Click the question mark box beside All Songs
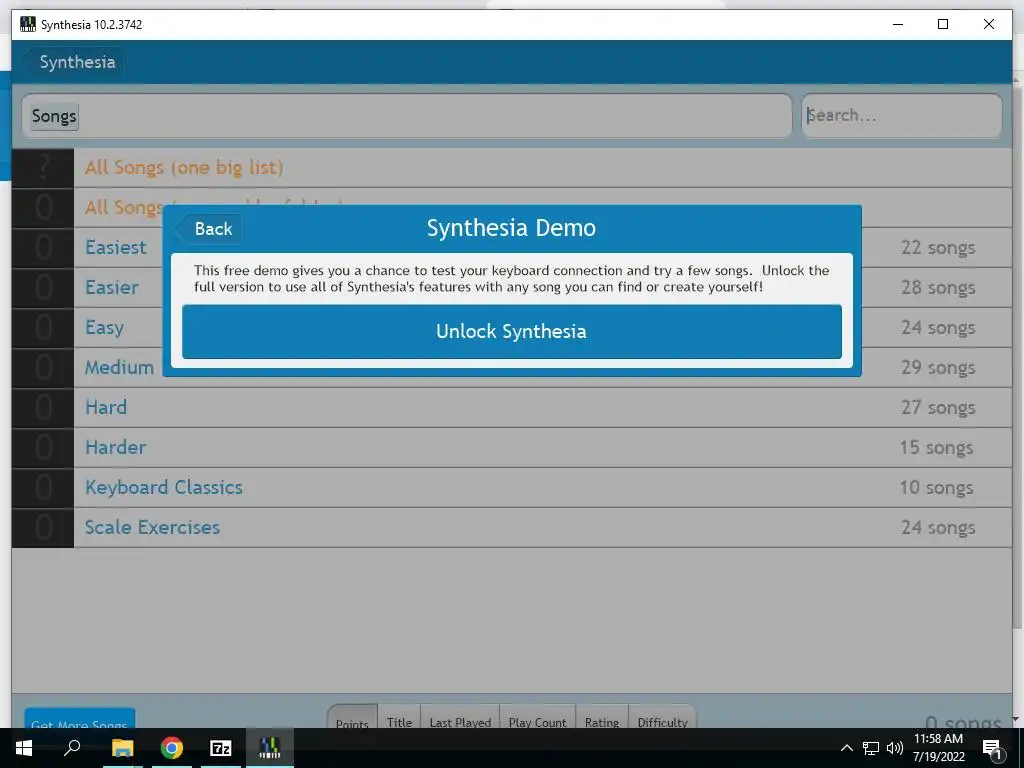 (x=43, y=168)
